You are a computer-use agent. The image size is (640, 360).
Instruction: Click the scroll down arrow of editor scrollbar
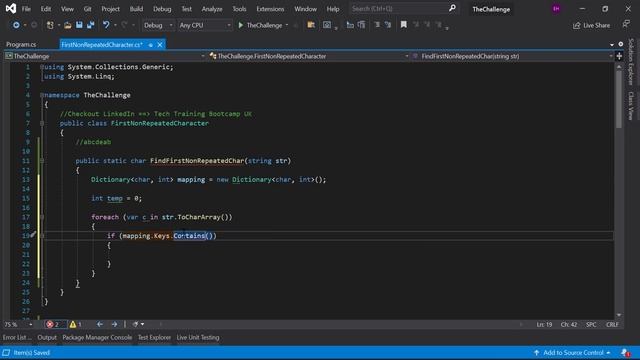tap(619, 315)
